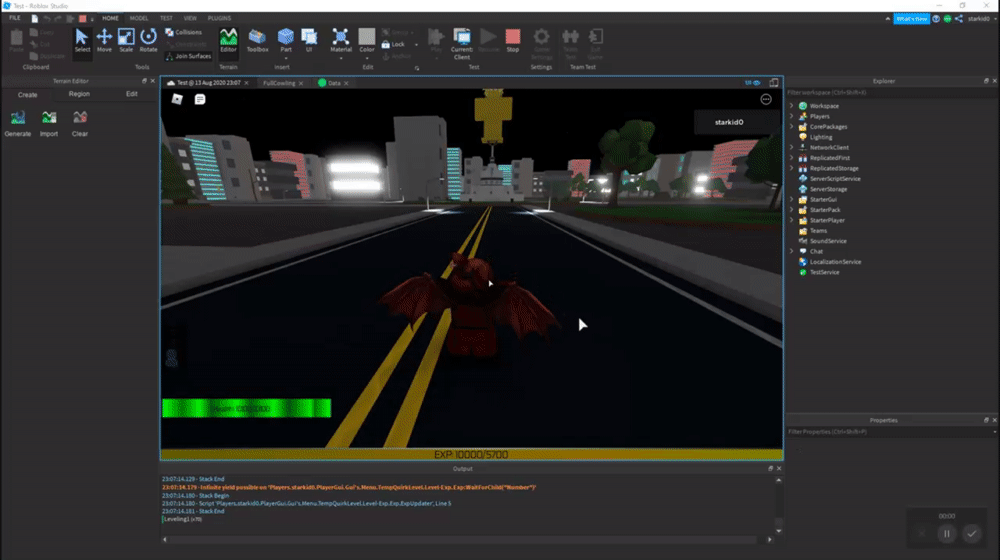Expand the Chat node in Explorer
This screenshot has height=560, width=1000.
792,251
